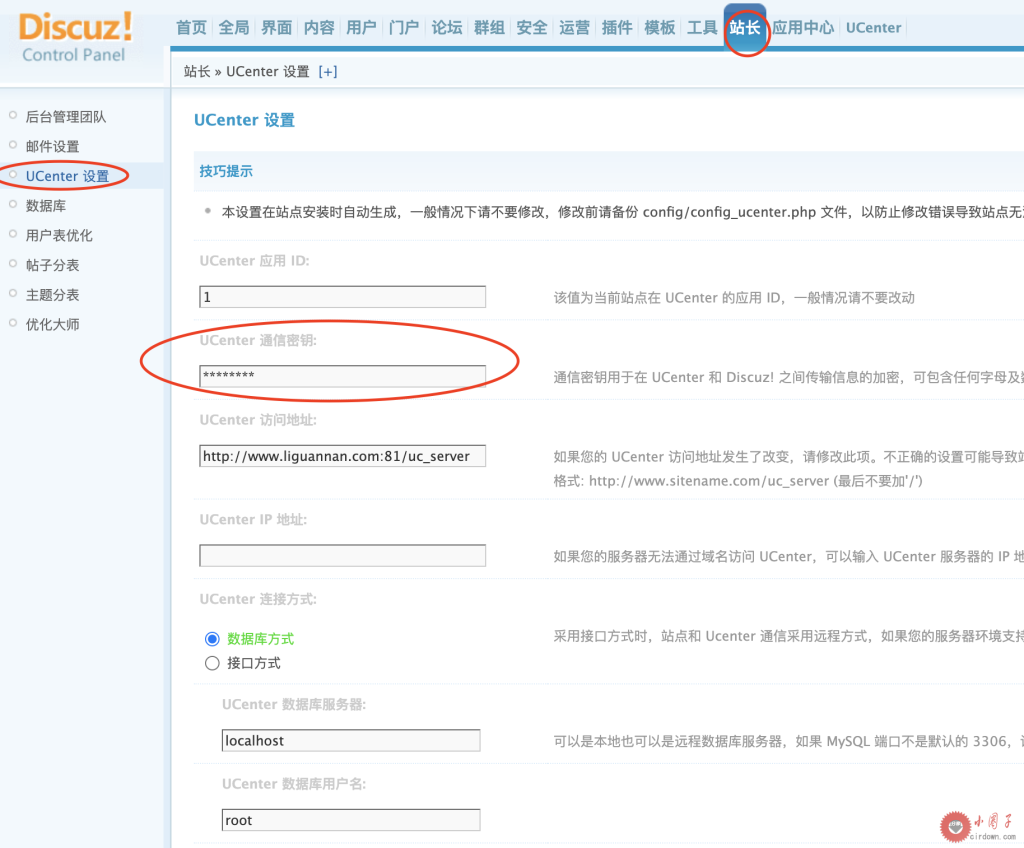Open the 运营 top menu
Viewport: 1024px width, 848px height.
574,27
